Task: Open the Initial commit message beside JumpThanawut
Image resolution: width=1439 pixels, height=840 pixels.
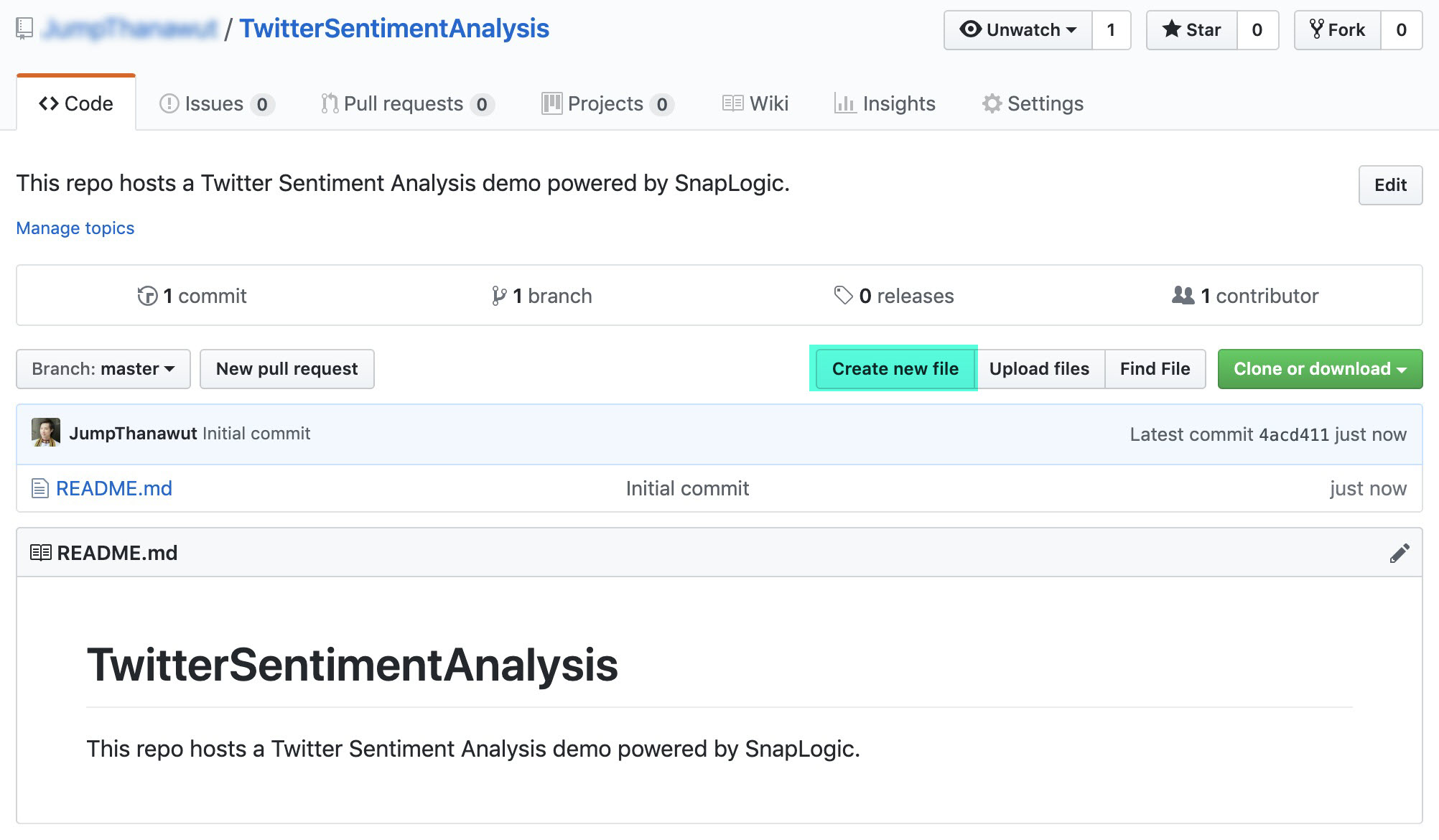Action: coord(256,434)
